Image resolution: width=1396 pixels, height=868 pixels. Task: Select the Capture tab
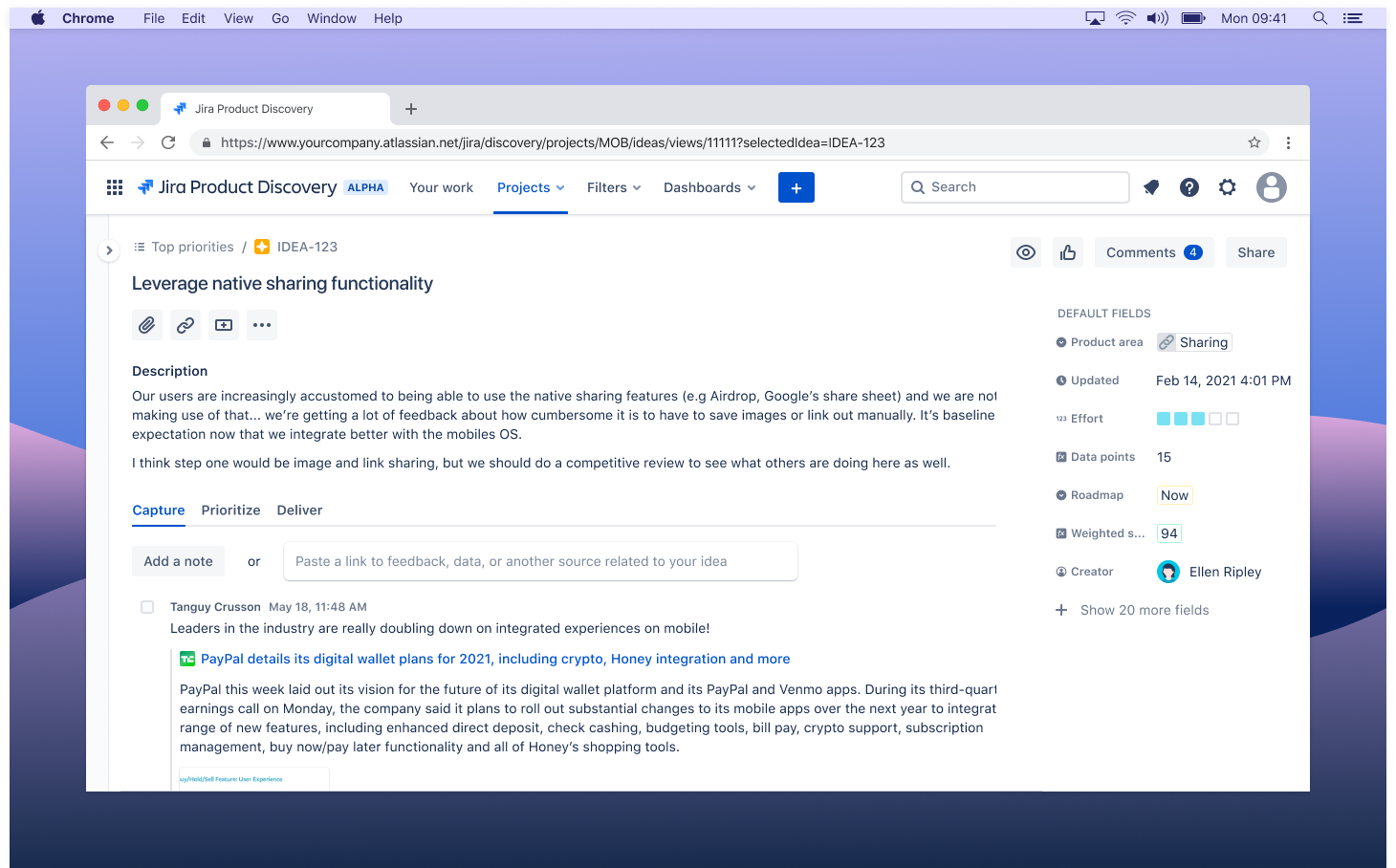click(x=159, y=510)
